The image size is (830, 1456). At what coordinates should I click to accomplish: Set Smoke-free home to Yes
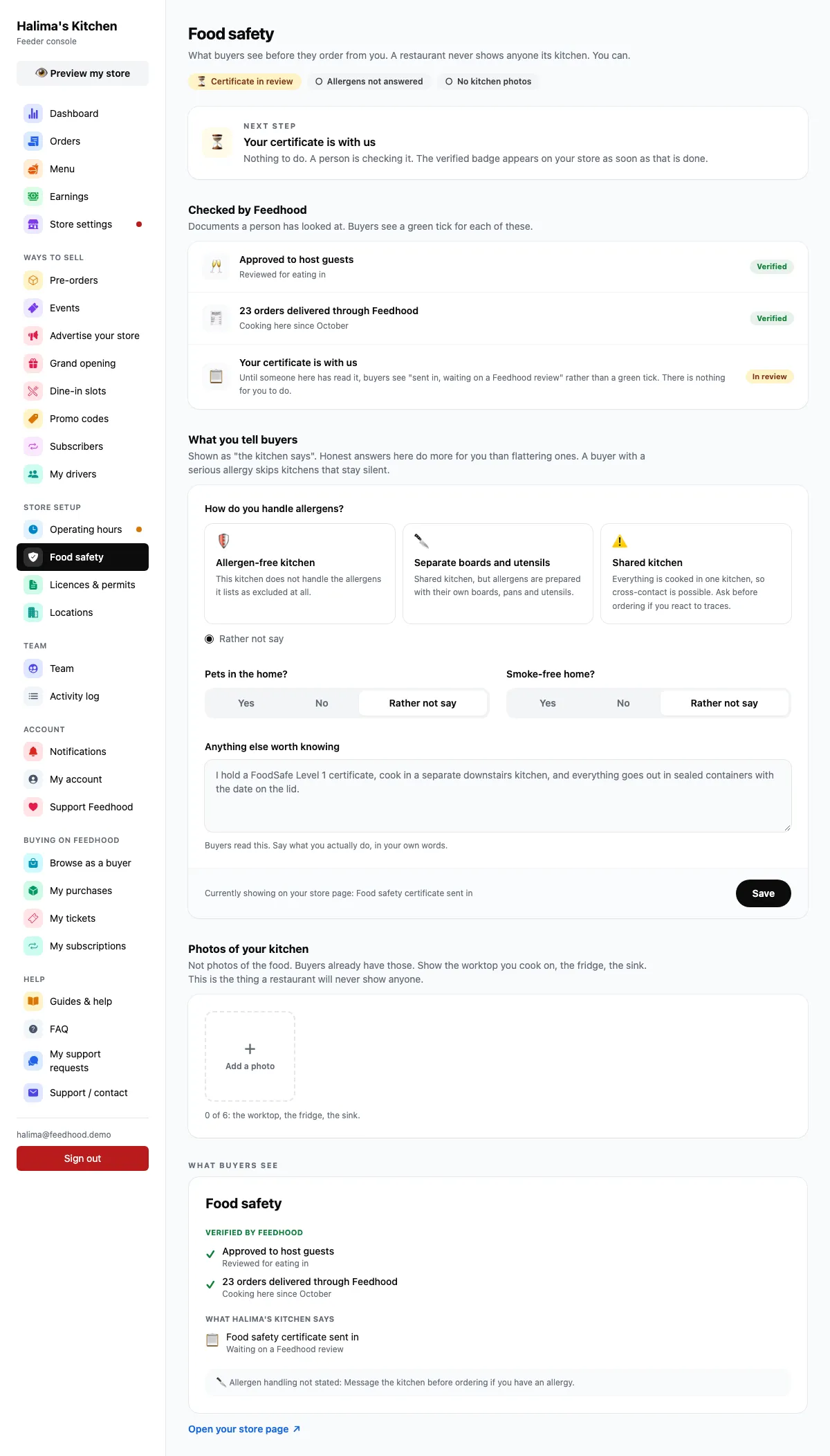pos(548,703)
